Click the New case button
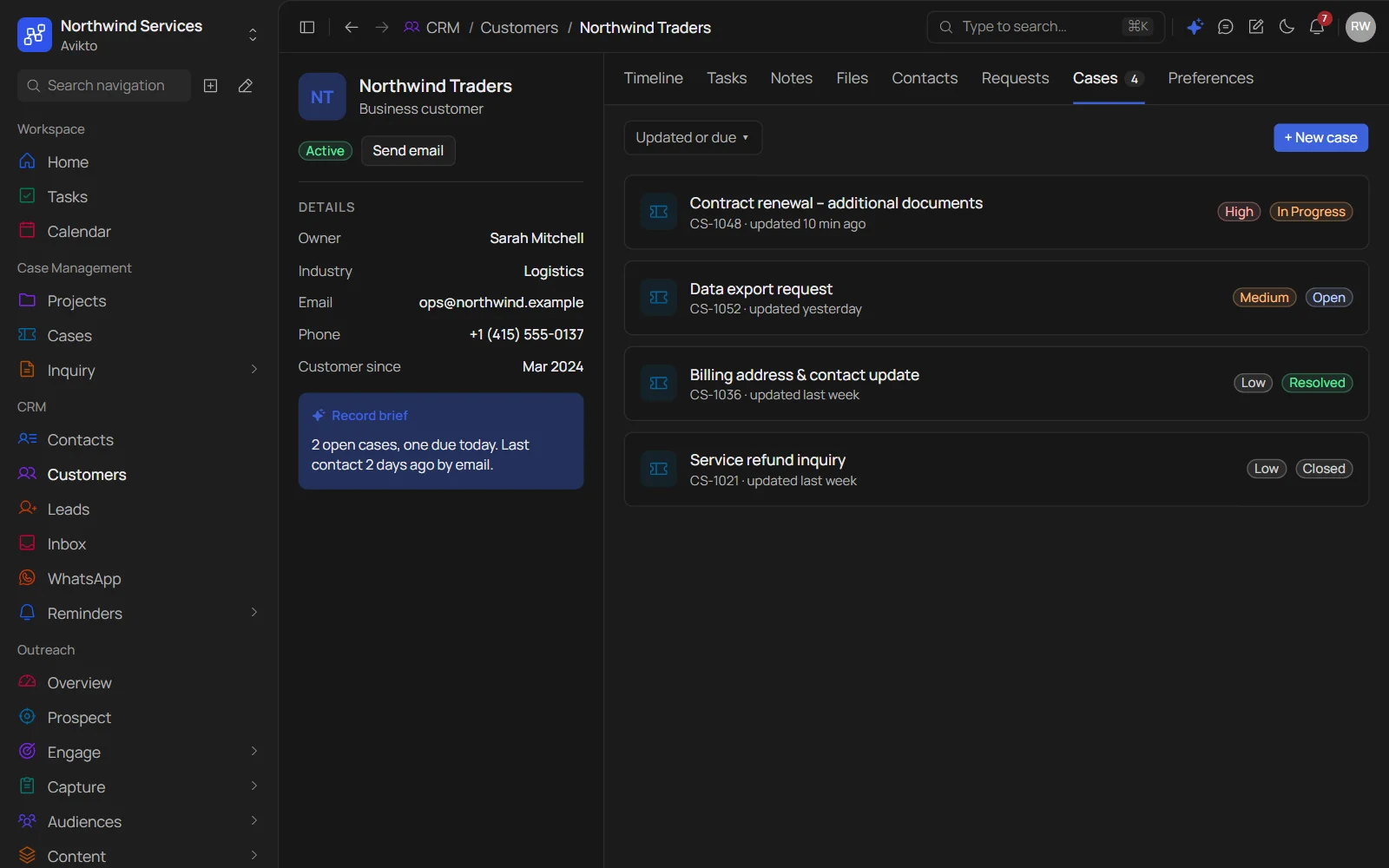This screenshot has height=868, width=1389. 1320,137
